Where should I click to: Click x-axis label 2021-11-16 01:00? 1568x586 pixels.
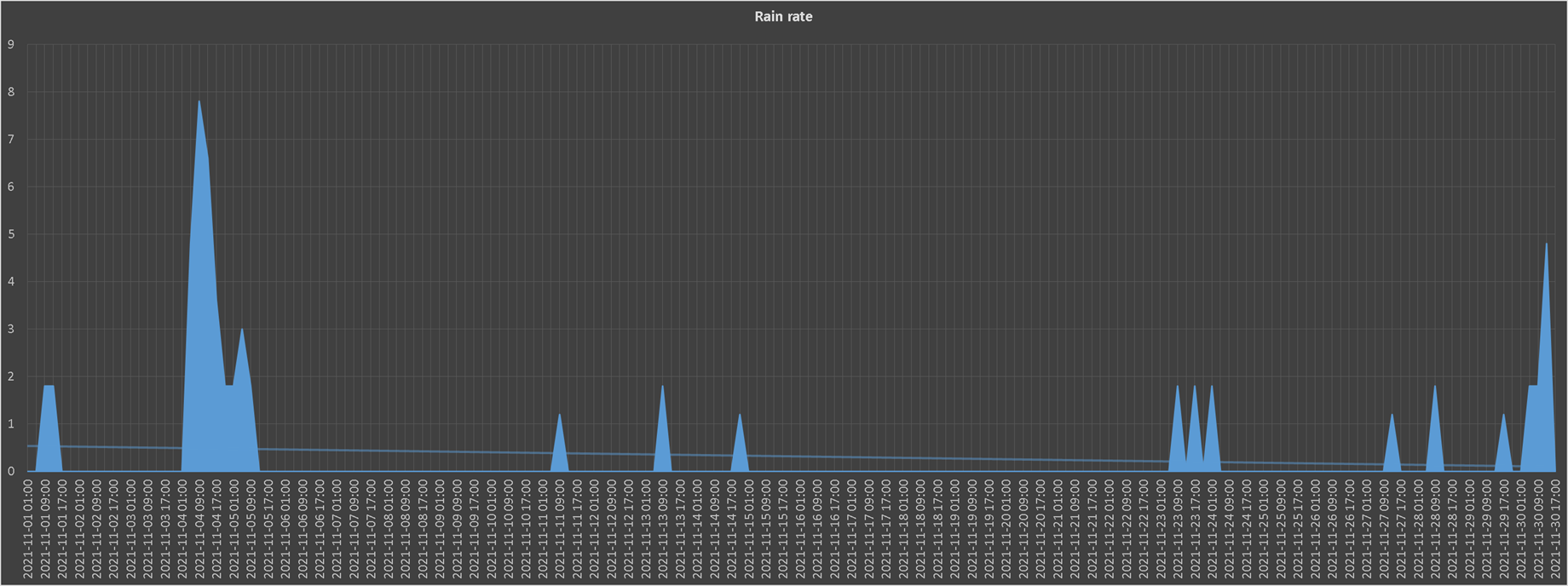tap(800, 528)
